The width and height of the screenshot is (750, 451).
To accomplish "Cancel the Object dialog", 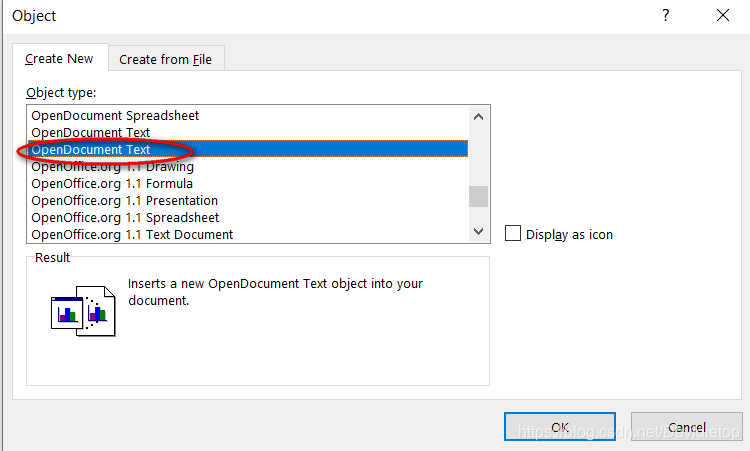I will click(687, 427).
